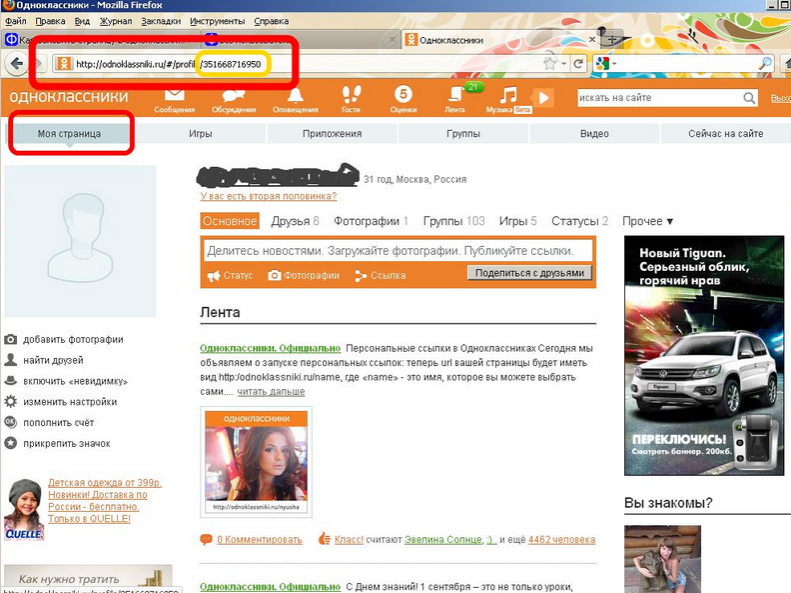Click person icon beside найти друзей
Viewport: 791px width, 593px height.
pos(11,360)
